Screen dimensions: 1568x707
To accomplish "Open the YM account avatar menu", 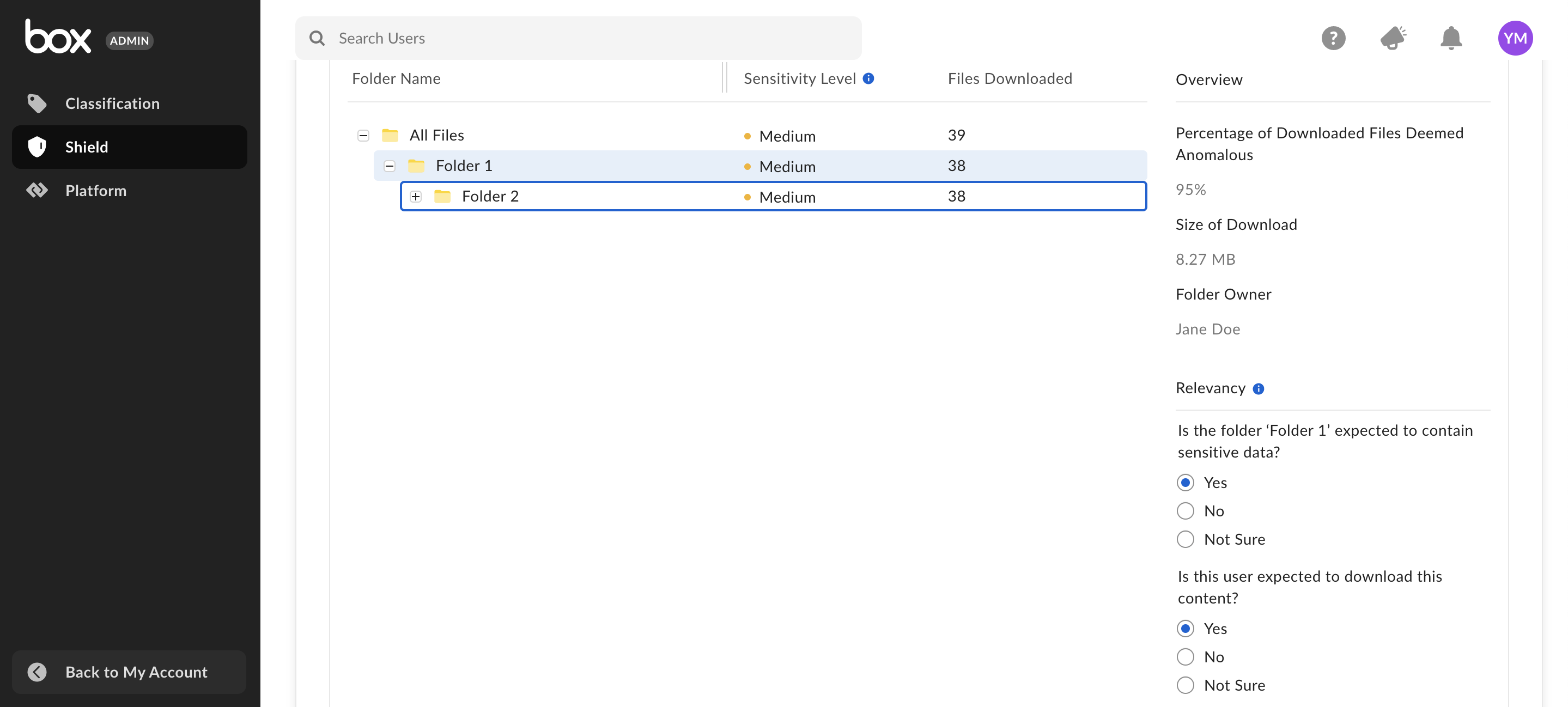I will (1516, 38).
